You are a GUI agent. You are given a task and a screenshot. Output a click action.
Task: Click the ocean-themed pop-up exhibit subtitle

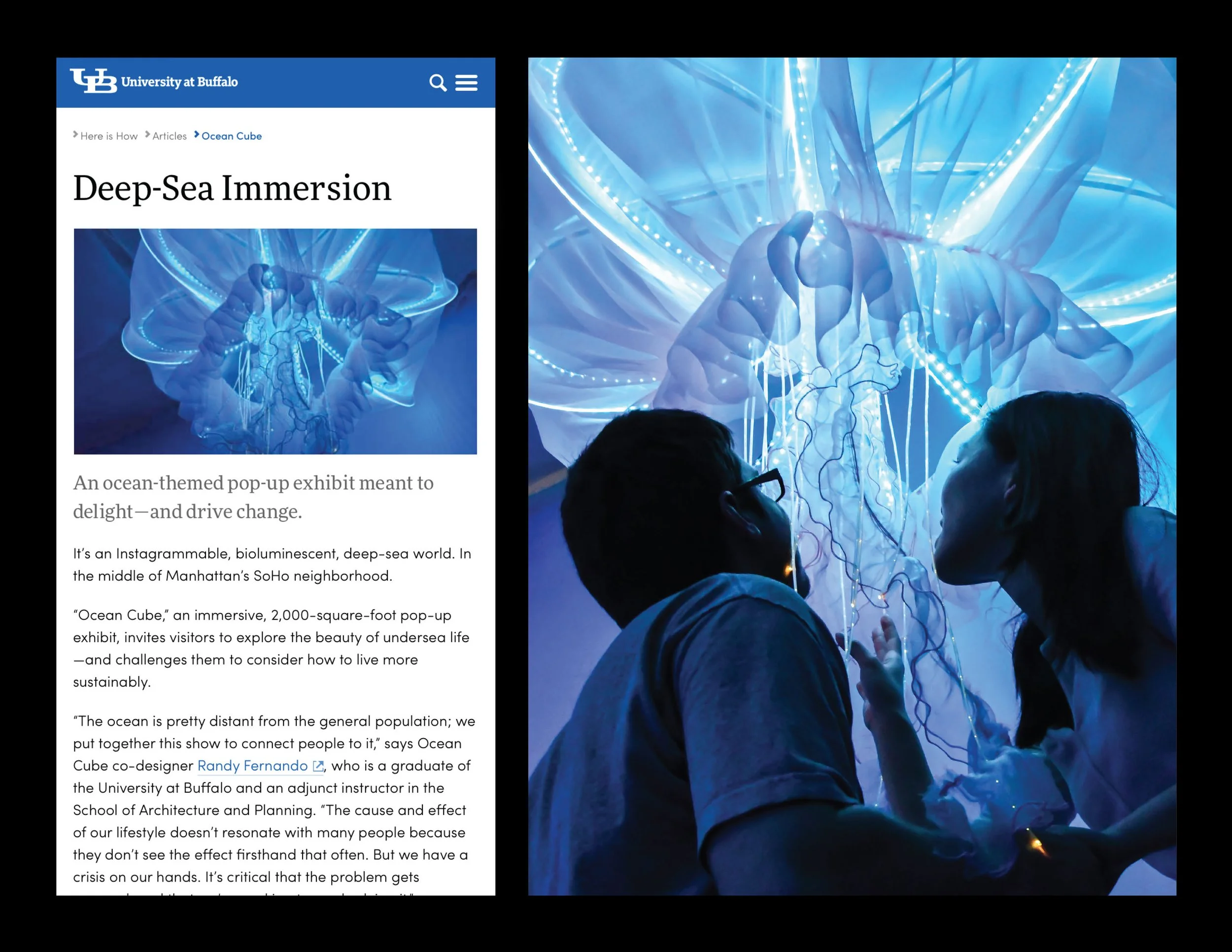click(x=253, y=497)
